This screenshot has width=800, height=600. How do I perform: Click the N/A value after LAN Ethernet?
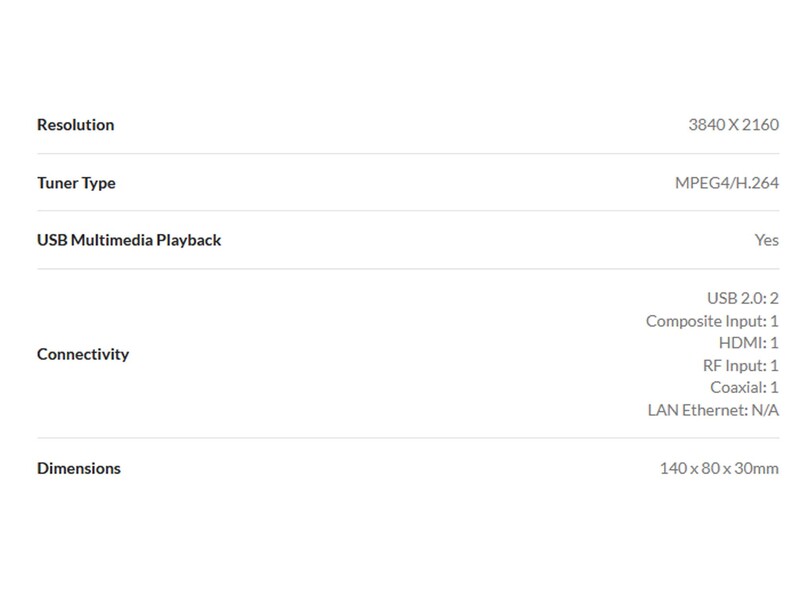[x=764, y=410]
